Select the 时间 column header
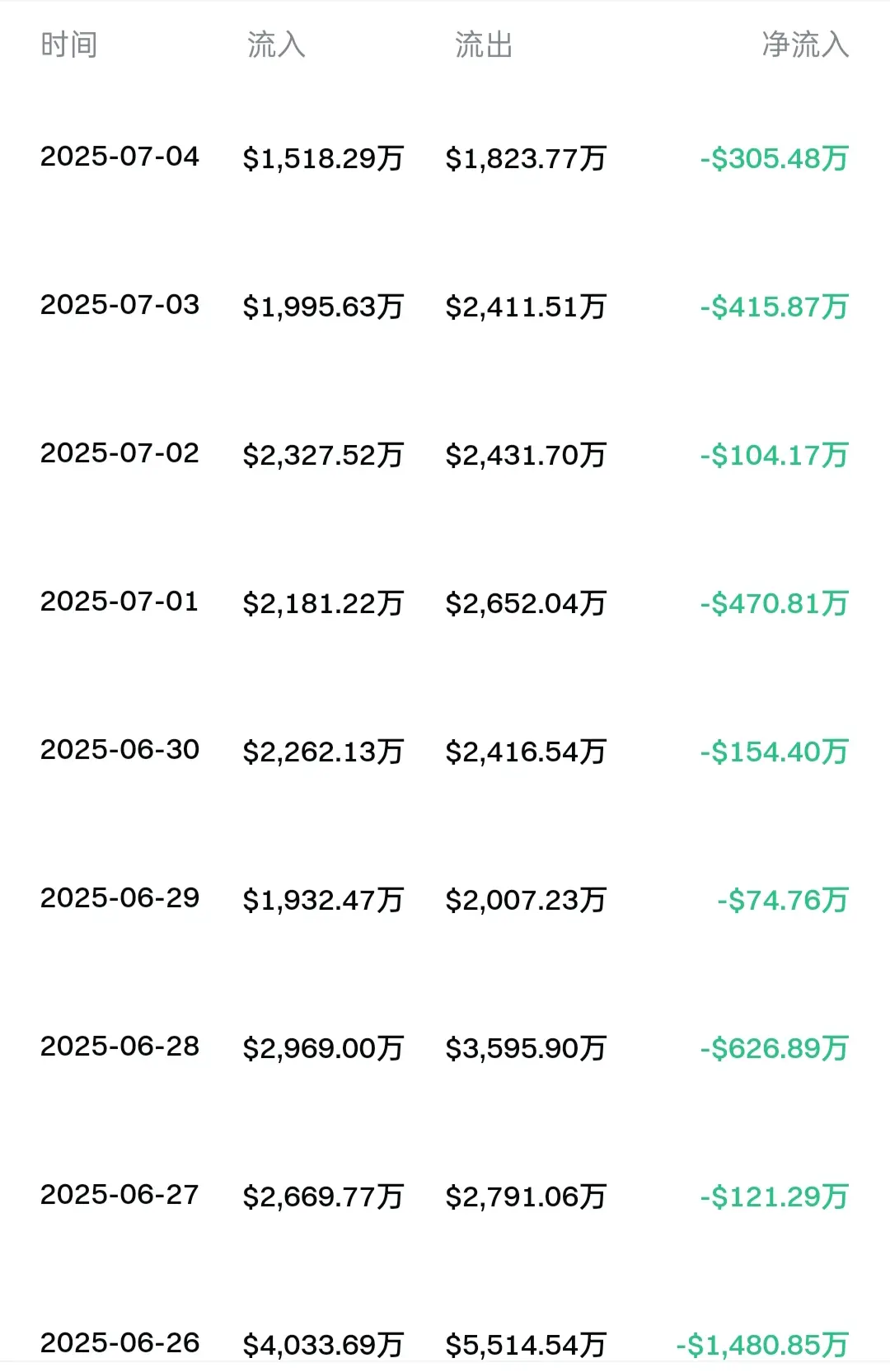The height and width of the screenshot is (1372, 890). coord(69,44)
